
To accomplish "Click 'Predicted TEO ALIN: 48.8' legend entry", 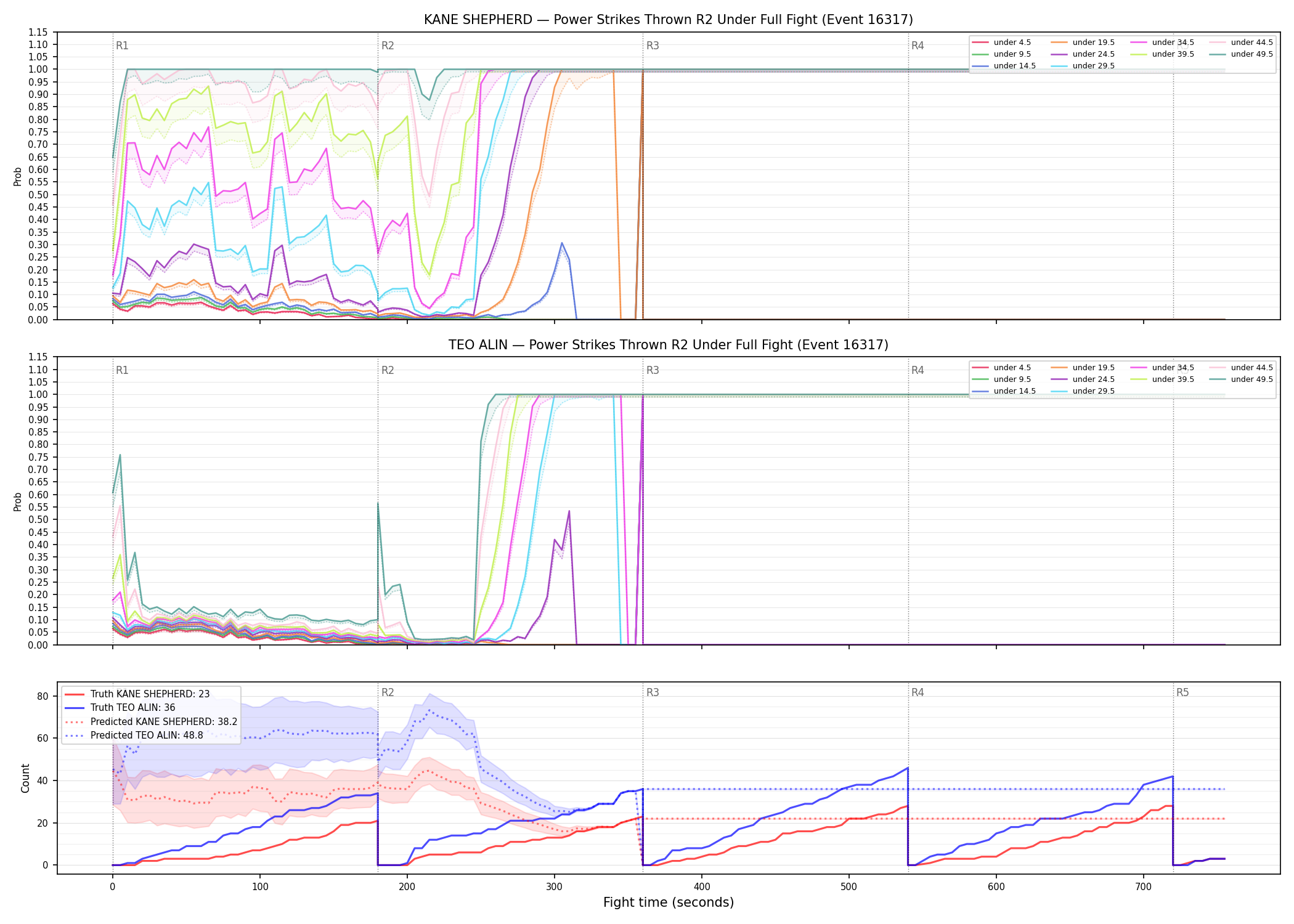I will (x=134, y=736).
